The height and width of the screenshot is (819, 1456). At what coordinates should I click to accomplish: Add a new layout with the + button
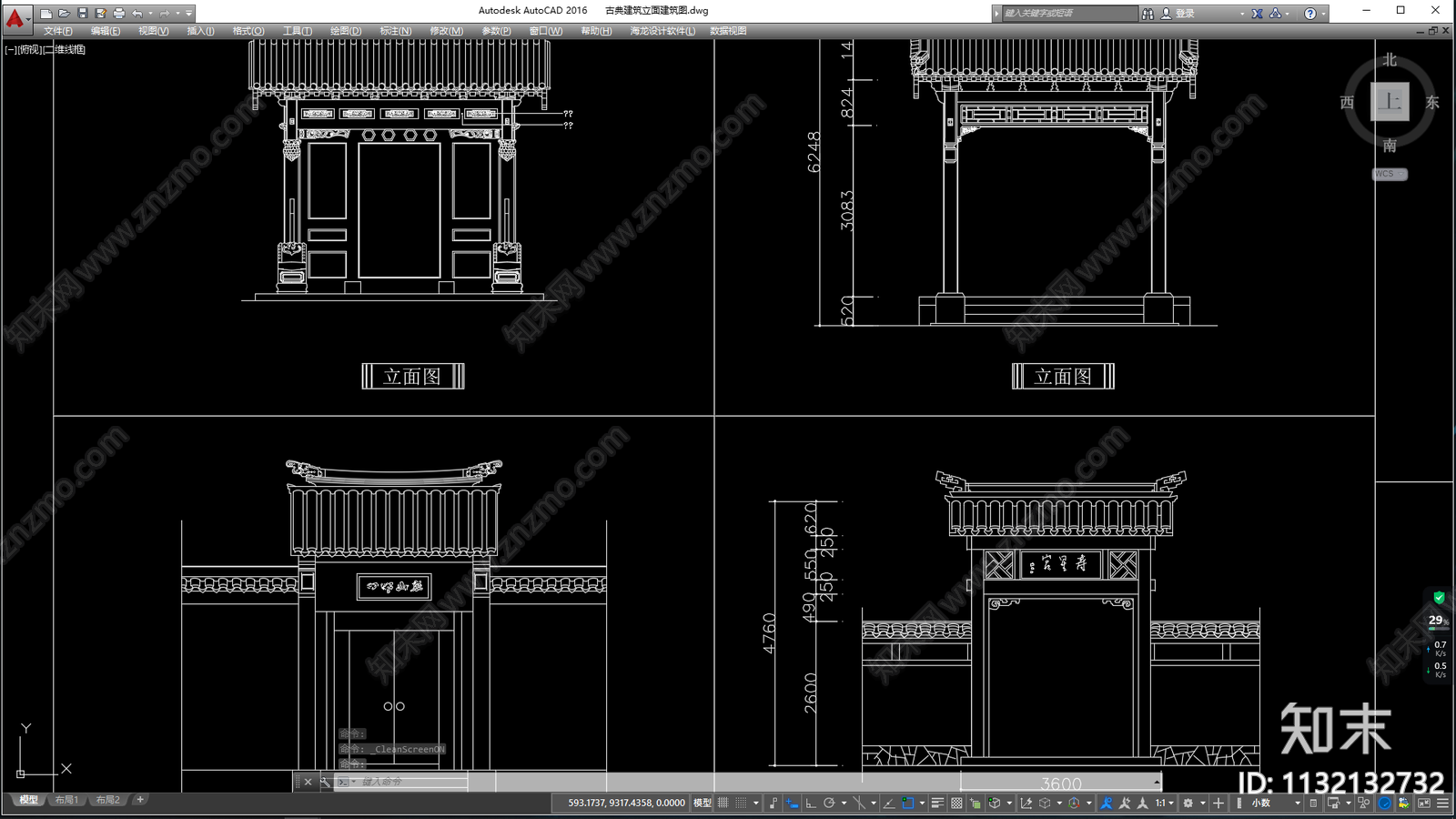pos(139,799)
